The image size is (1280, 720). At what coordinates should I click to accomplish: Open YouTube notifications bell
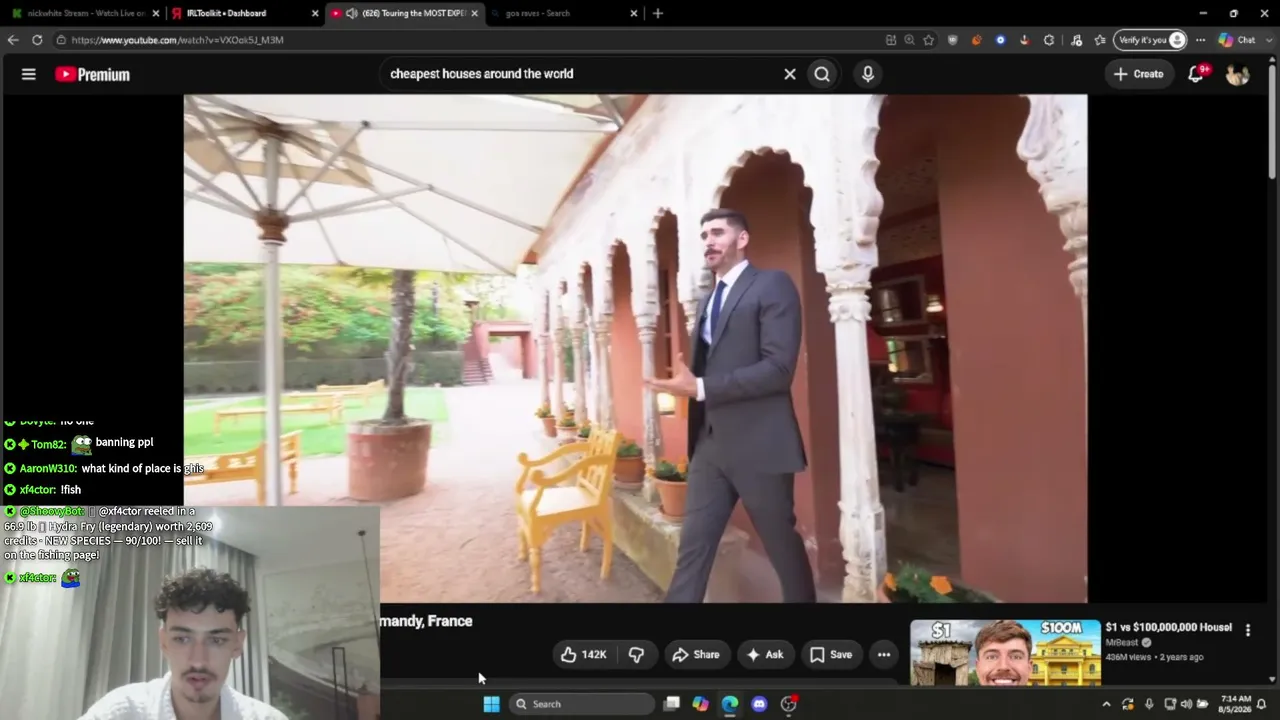point(1196,74)
